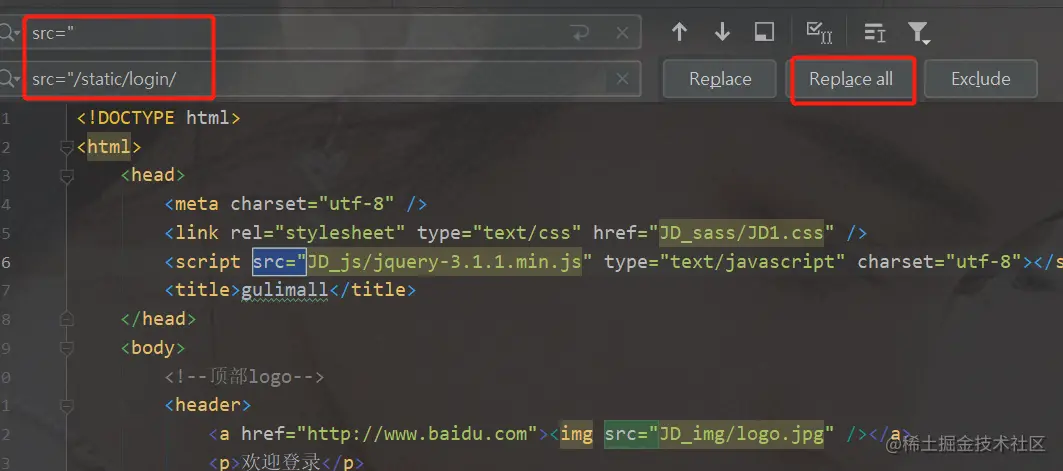Screen dimensions: 1063x471
Task: Jump to next occurrence with down arrow
Action: (722, 32)
